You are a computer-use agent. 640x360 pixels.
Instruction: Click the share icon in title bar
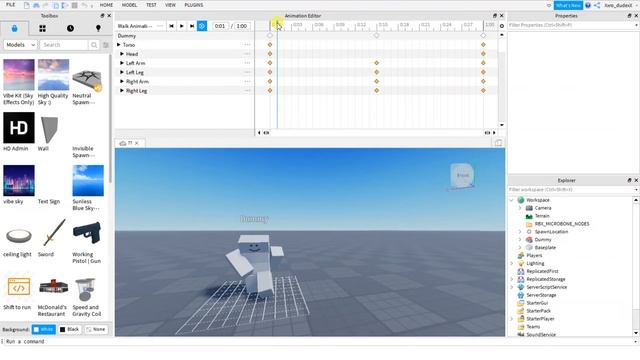pos(597,5)
